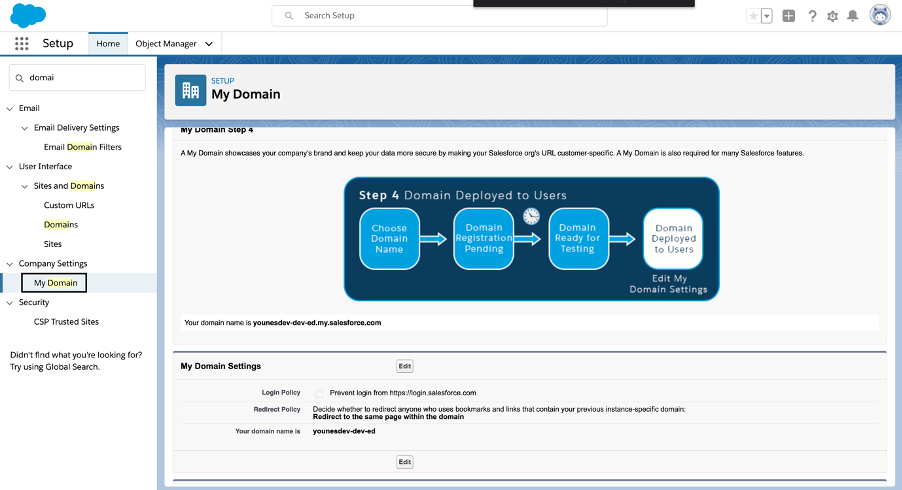
Task: Click the Salesforce cloud logo
Action: (x=28, y=15)
